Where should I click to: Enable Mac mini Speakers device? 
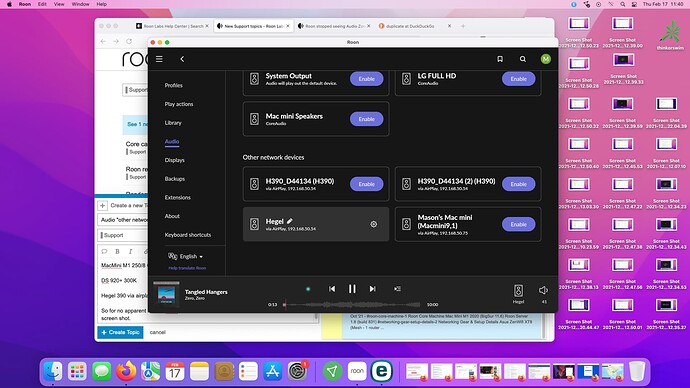367,119
